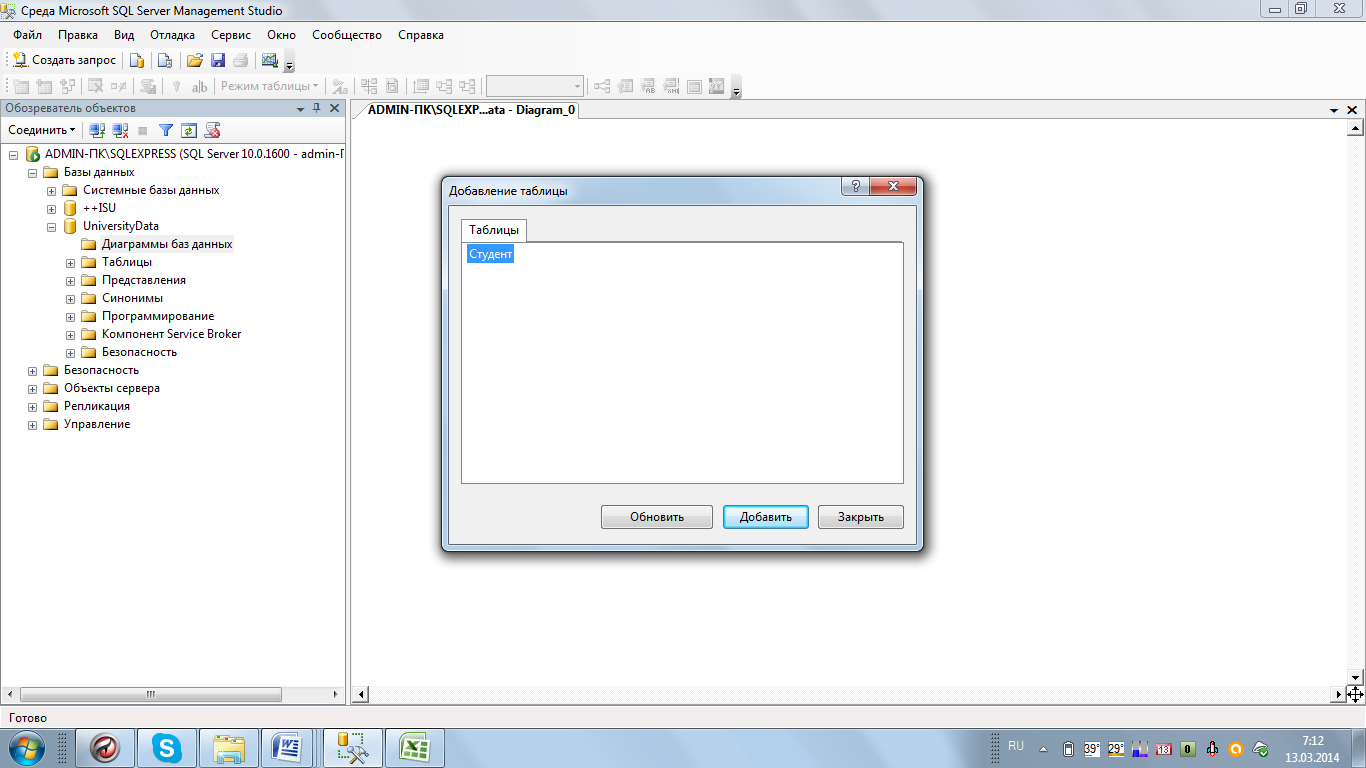
Task: Click the filter funnel icon
Action: [166, 130]
